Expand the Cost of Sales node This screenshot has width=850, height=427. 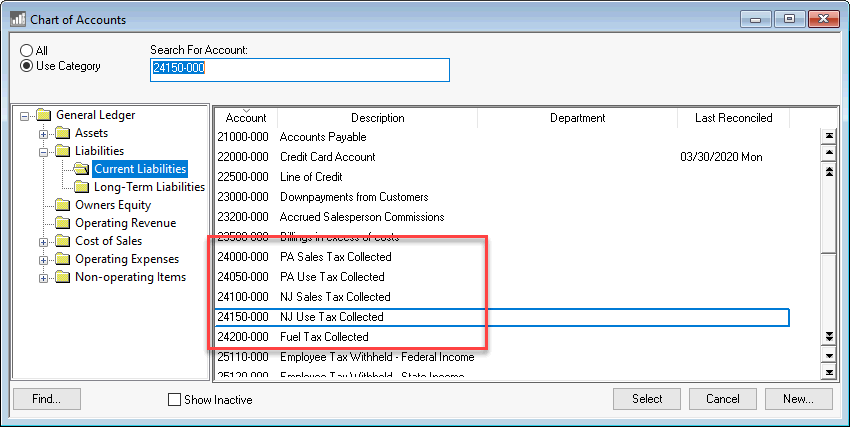click(43, 241)
